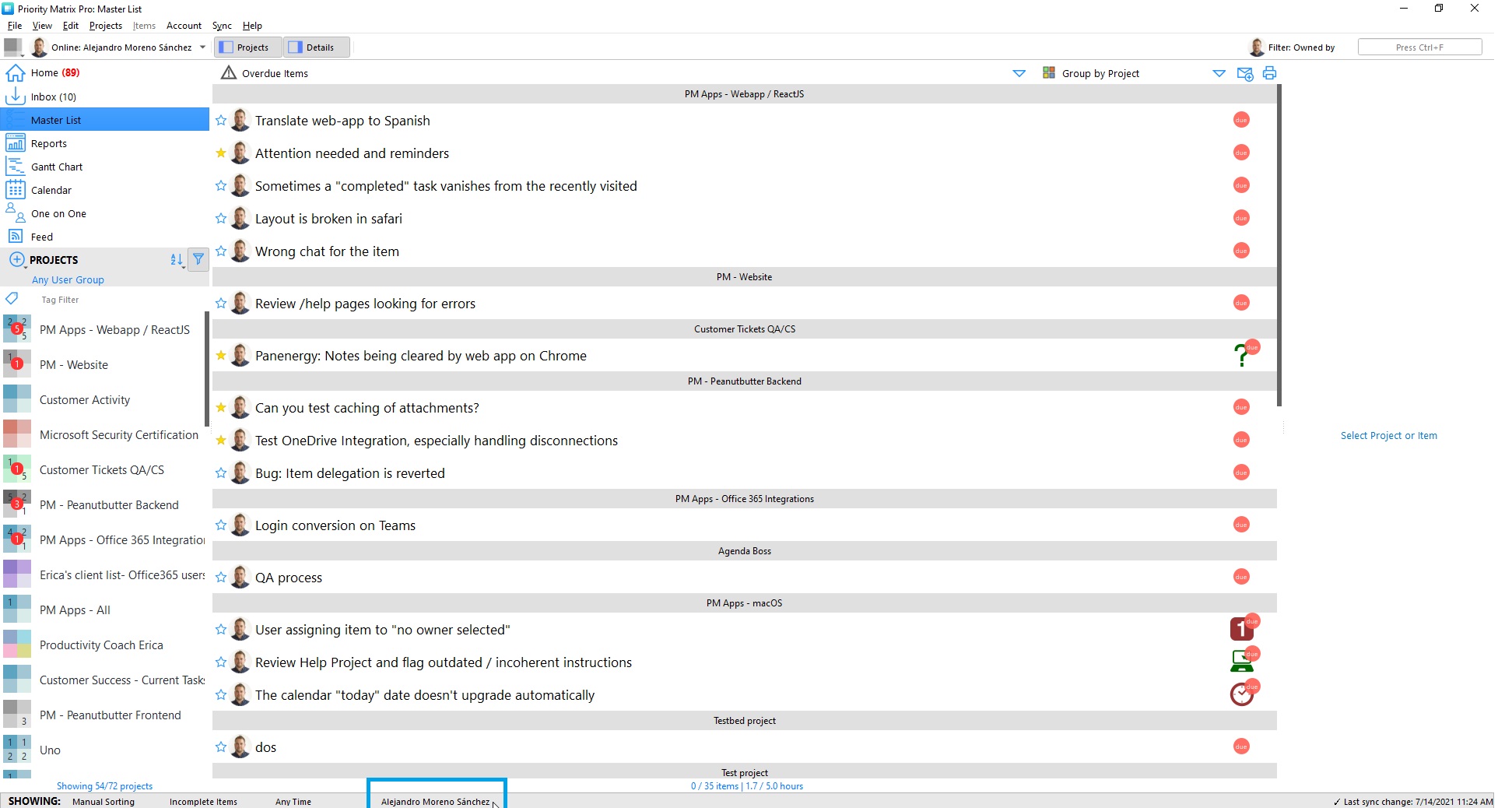Click the green question mark icon on Panenergy item
Screen dimensions: 1512x808
1240,357
